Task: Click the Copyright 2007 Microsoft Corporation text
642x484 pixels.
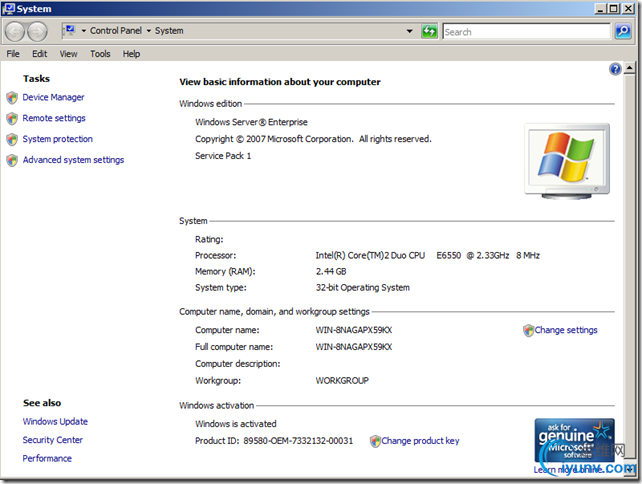Action: click(313, 139)
